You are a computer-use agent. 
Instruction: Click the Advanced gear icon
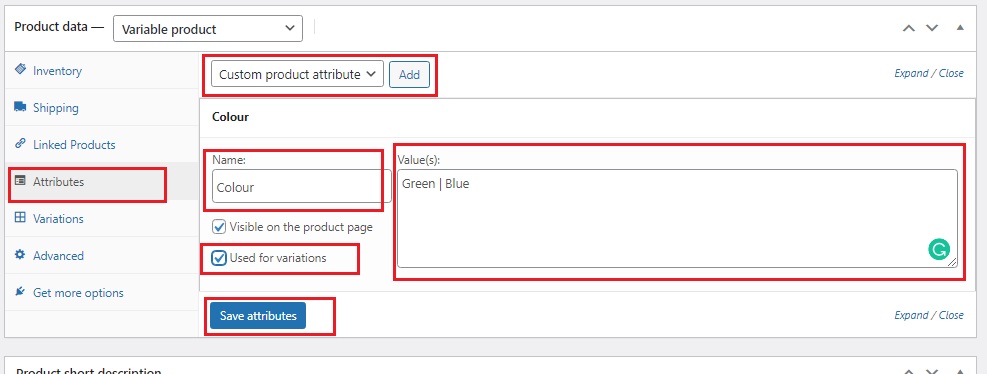click(x=20, y=255)
